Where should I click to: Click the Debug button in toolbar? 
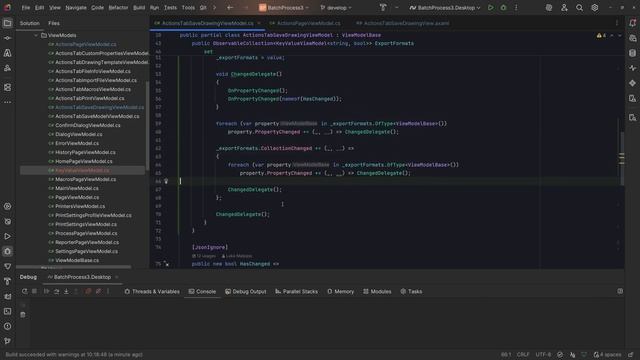(503, 8)
